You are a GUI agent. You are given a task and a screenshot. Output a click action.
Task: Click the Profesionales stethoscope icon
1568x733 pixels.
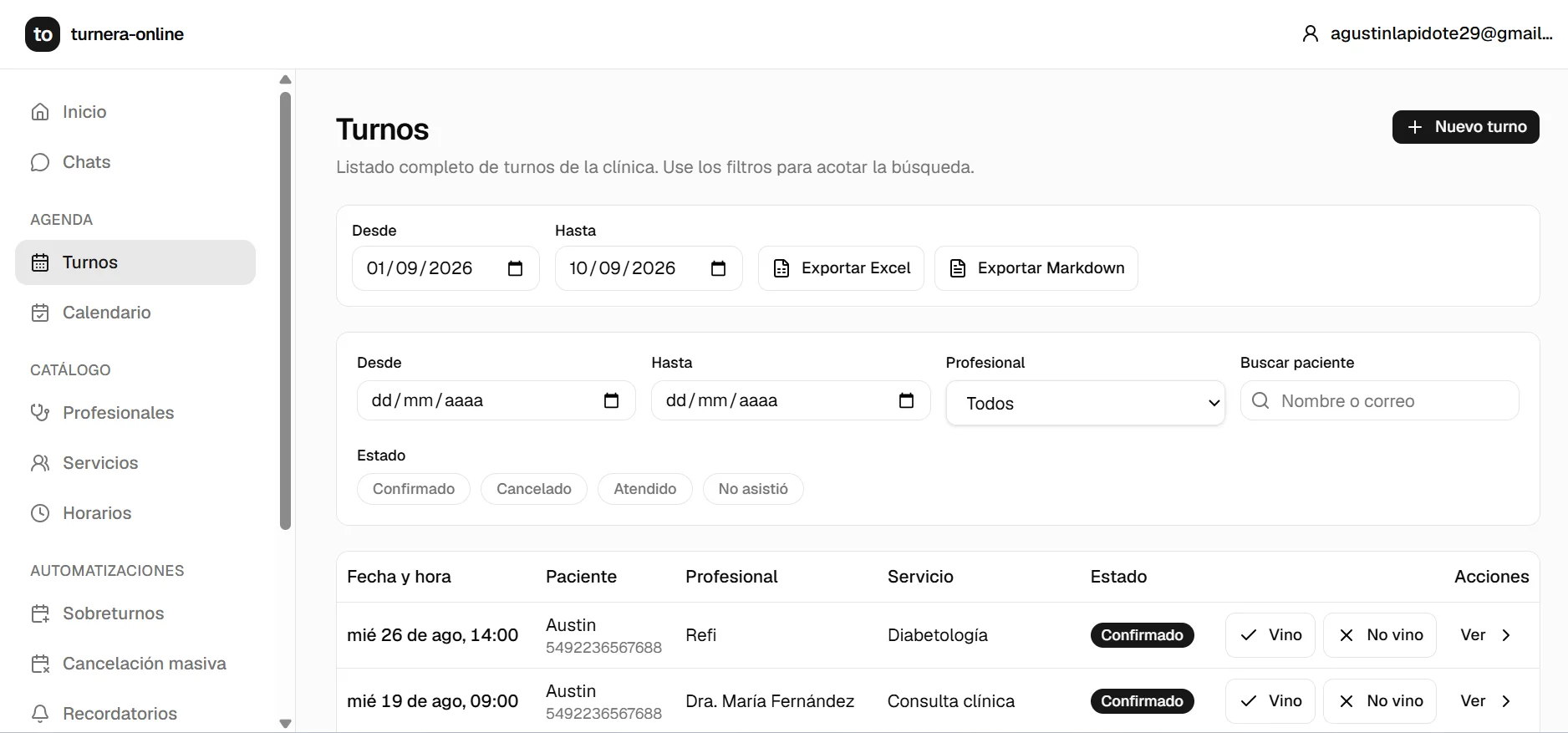(40, 413)
